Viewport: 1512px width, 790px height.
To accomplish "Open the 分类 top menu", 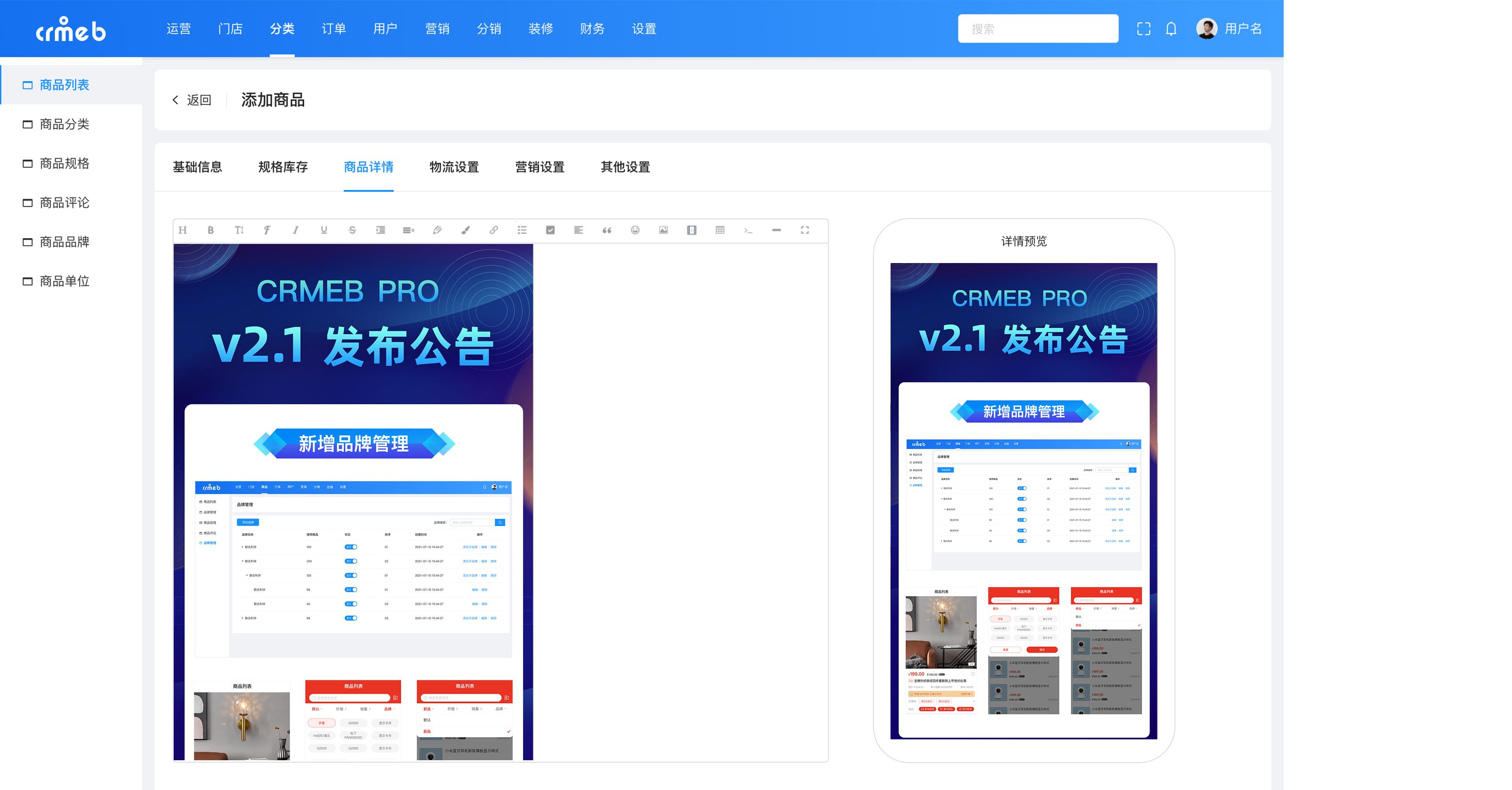I will (x=282, y=29).
